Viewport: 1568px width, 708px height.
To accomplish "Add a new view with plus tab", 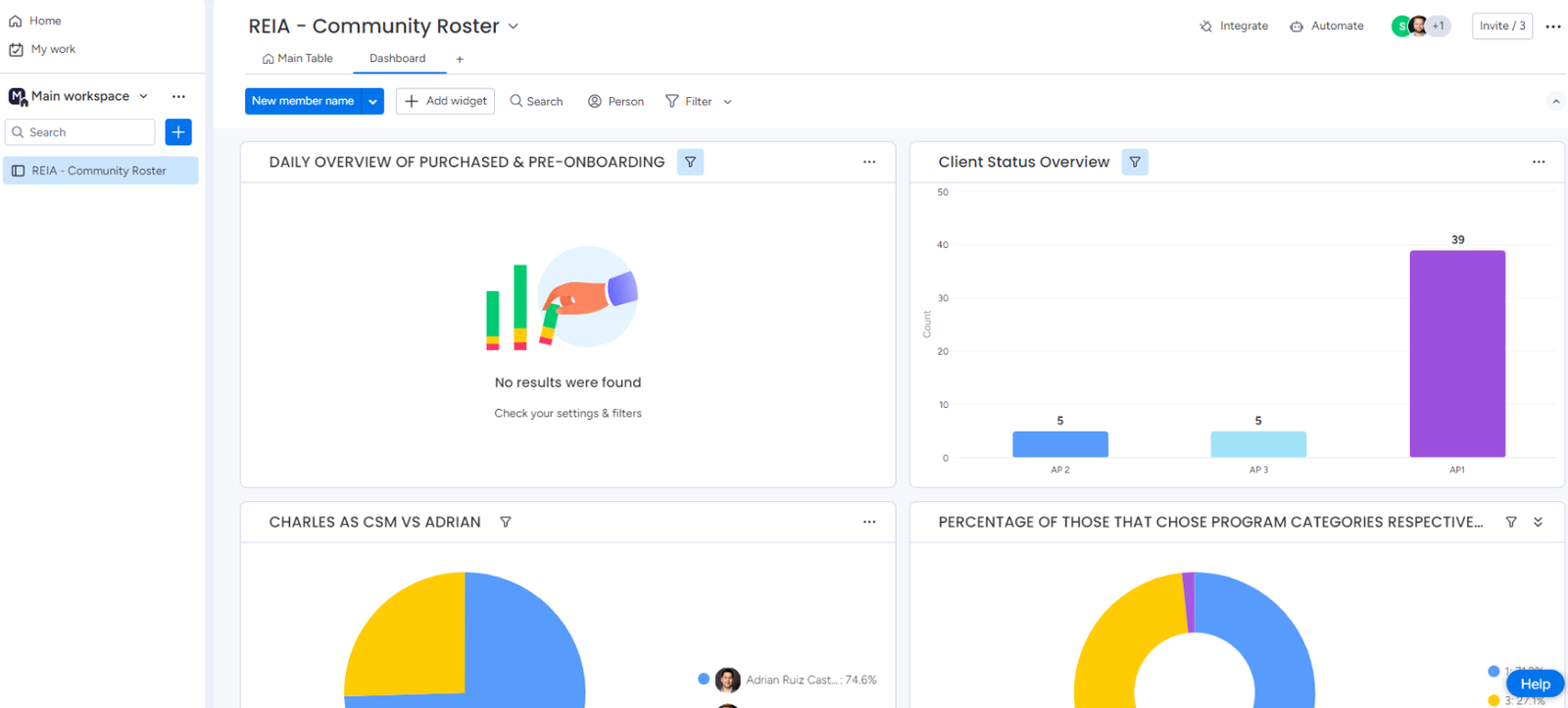I will tap(460, 60).
